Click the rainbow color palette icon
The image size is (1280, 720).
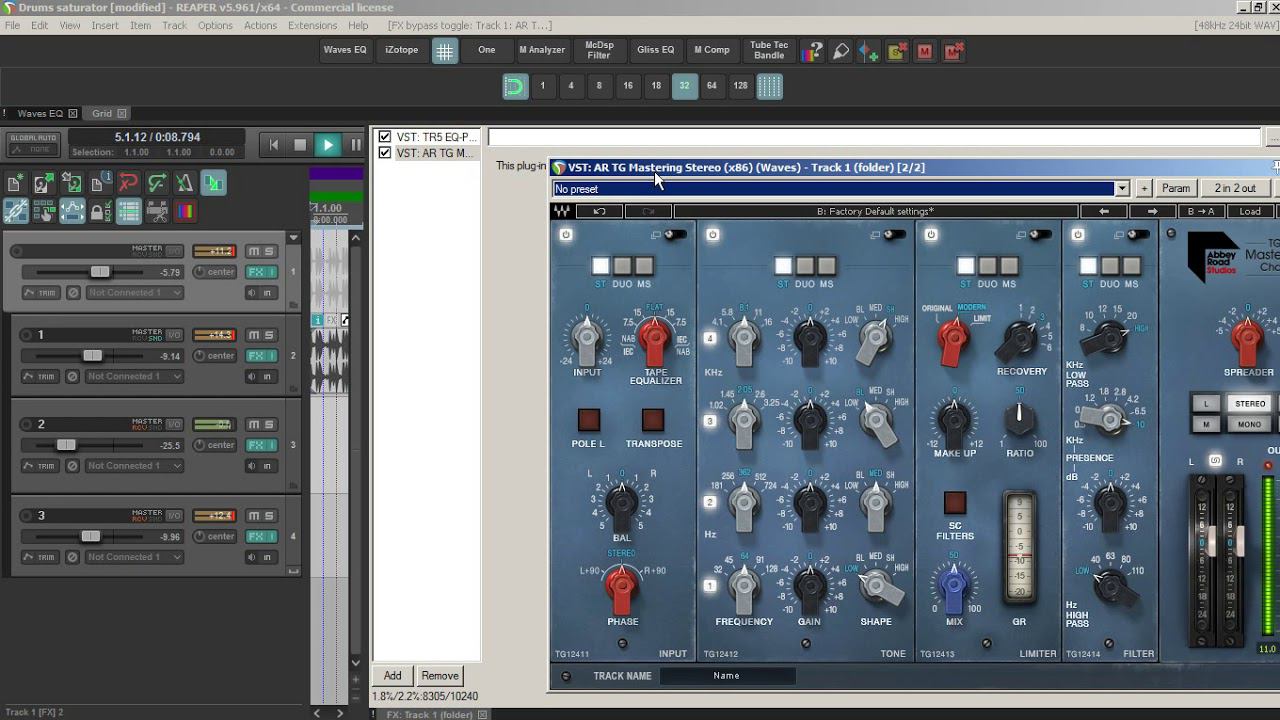(185, 211)
